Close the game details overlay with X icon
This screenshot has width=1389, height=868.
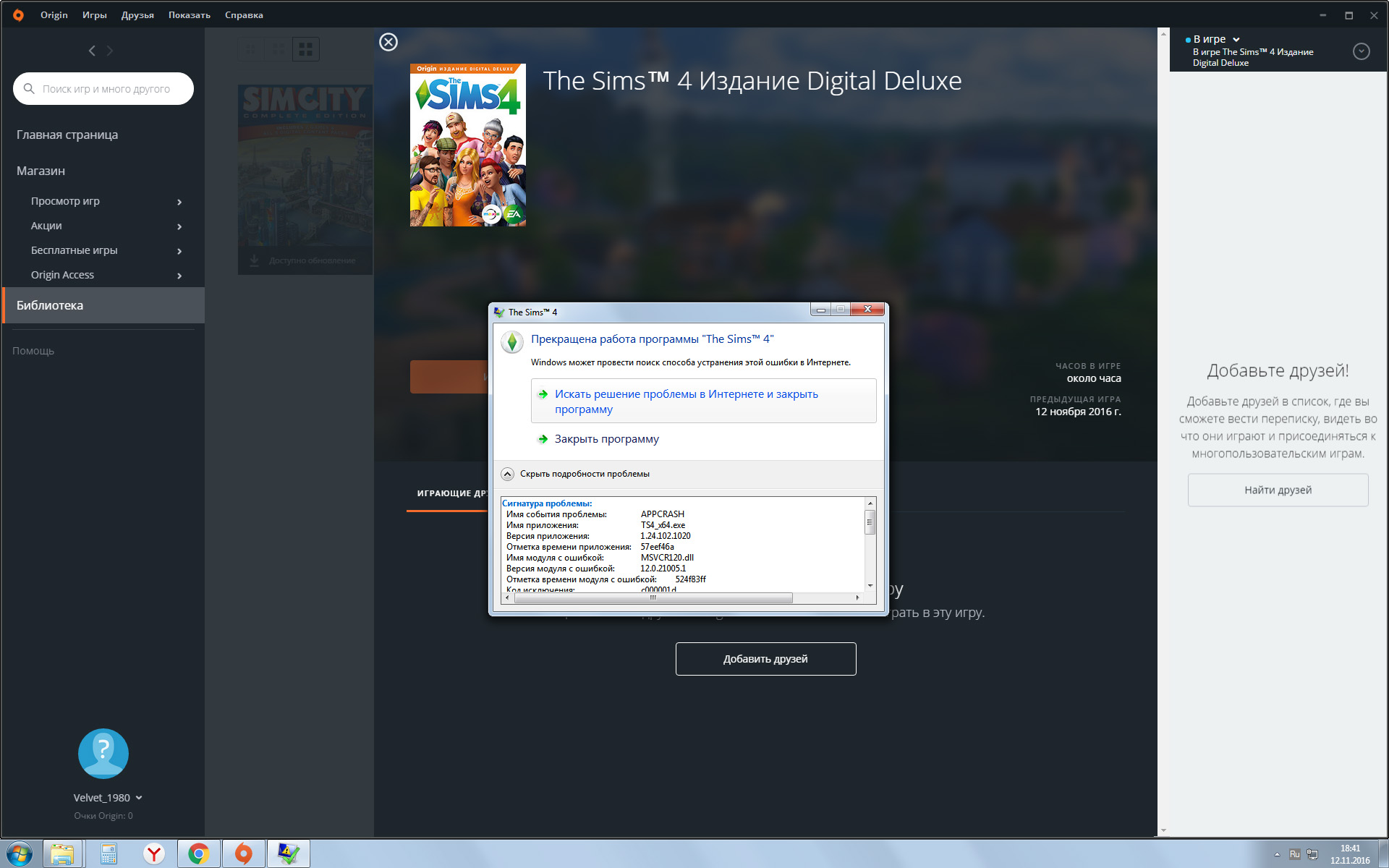(388, 42)
